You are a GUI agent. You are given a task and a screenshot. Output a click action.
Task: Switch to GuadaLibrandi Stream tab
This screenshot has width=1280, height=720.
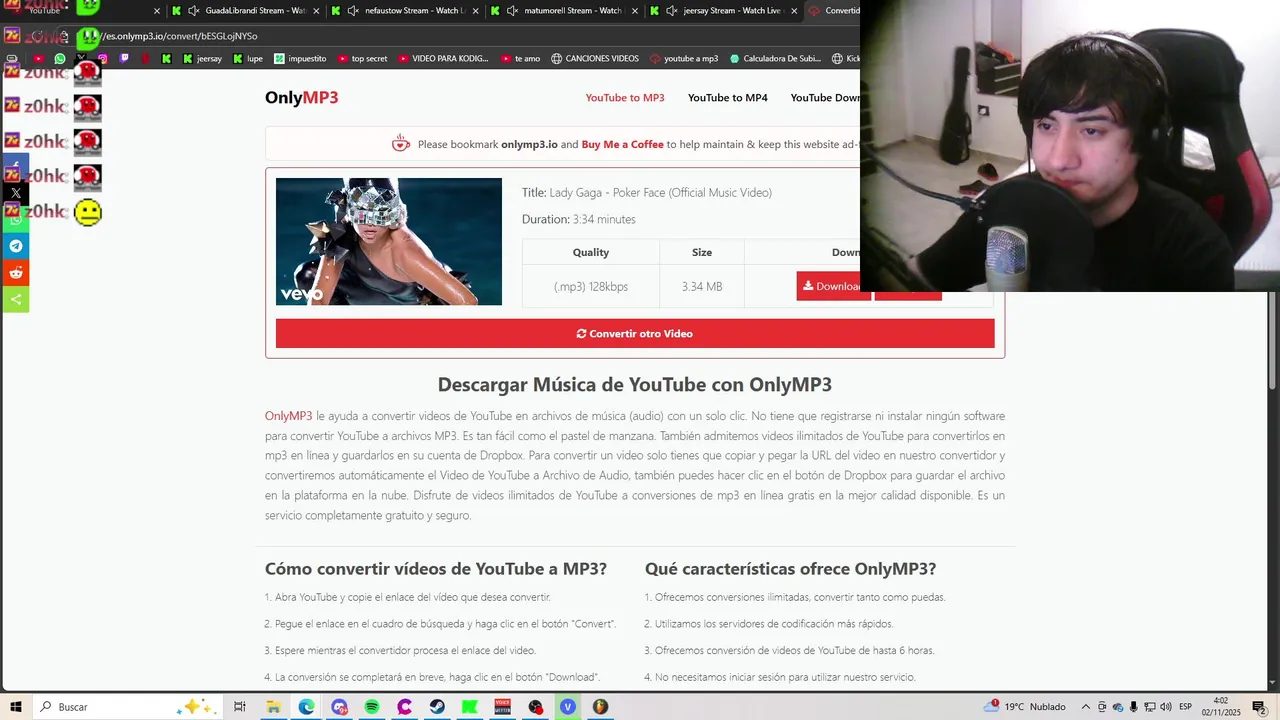(x=244, y=11)
